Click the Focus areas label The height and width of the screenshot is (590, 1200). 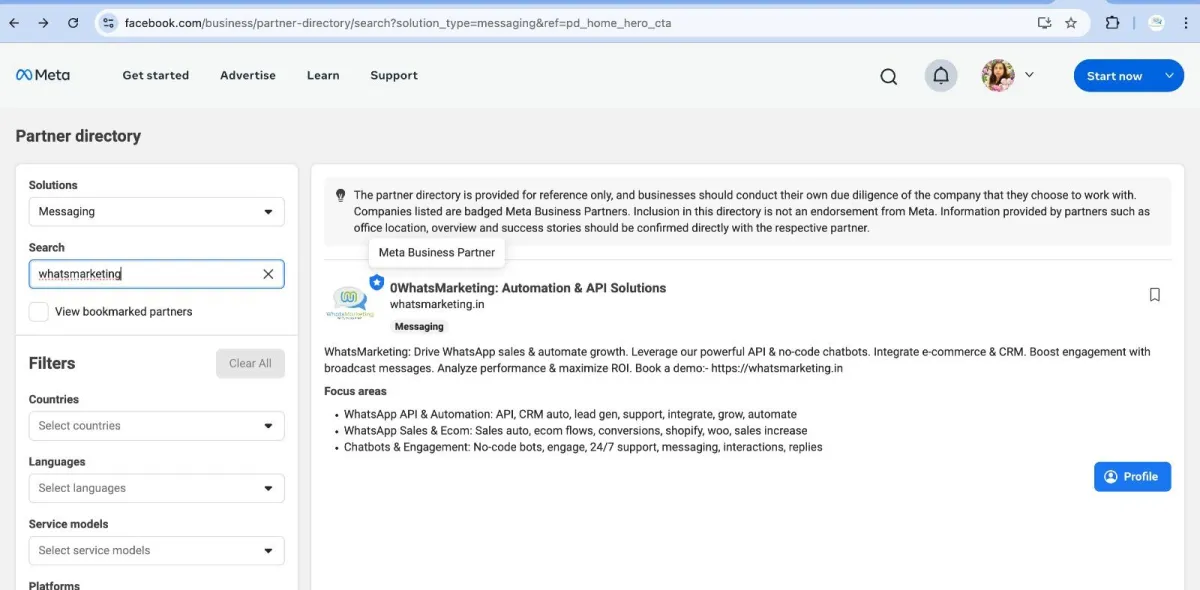355,391
